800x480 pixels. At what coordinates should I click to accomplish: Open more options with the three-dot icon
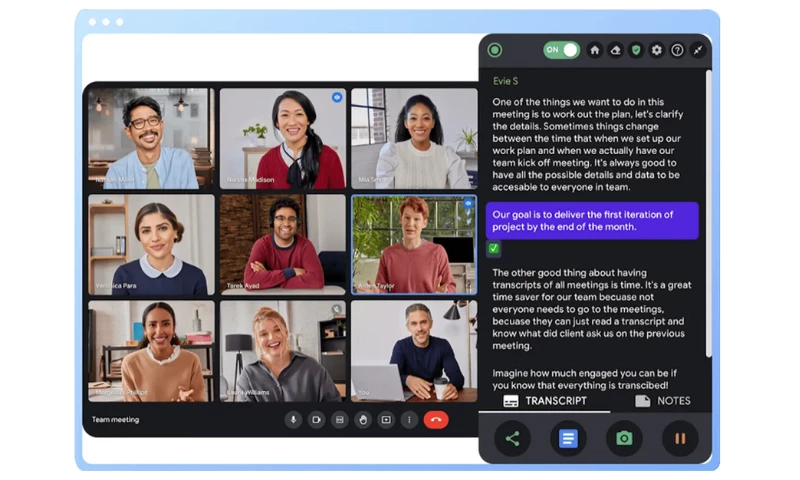pos(409,420)
